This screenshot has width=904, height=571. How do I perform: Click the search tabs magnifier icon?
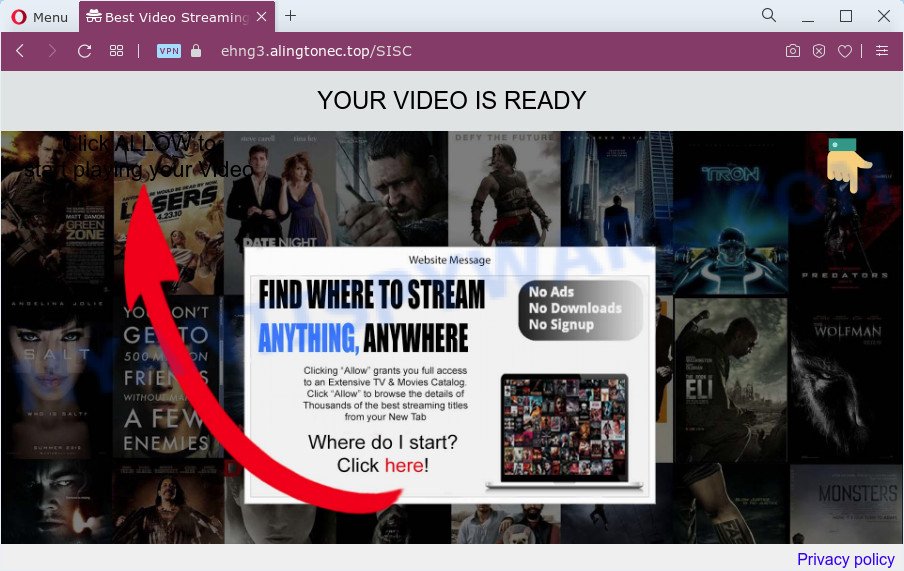(x=769, y=15)
